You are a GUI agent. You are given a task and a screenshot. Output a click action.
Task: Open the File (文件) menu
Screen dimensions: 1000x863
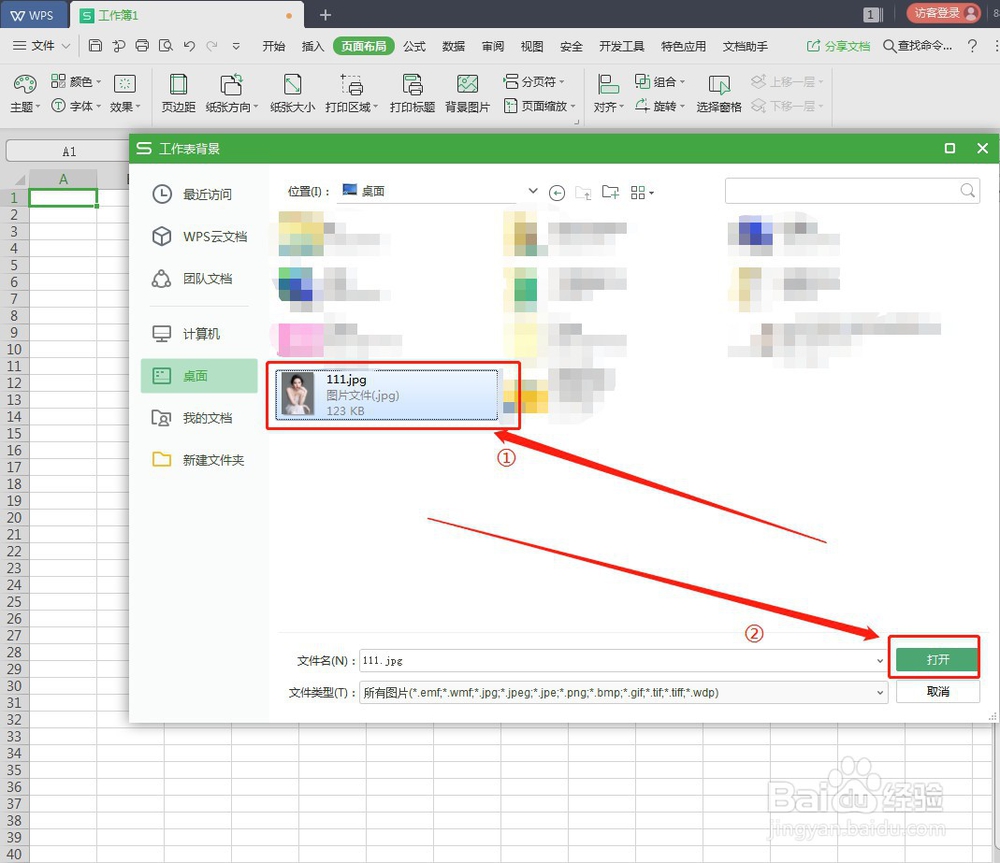pos(41,46)
